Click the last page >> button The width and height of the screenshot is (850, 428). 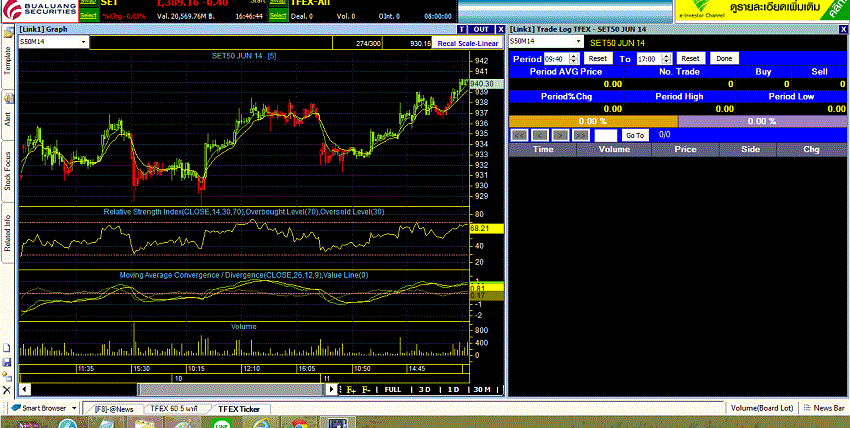coord(581,135)
